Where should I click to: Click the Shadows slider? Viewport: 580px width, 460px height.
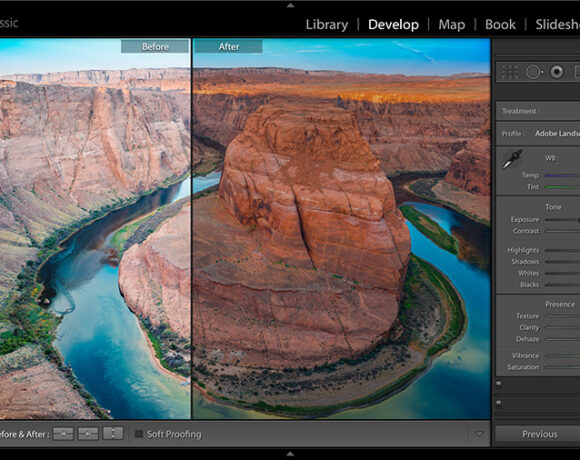563,262
